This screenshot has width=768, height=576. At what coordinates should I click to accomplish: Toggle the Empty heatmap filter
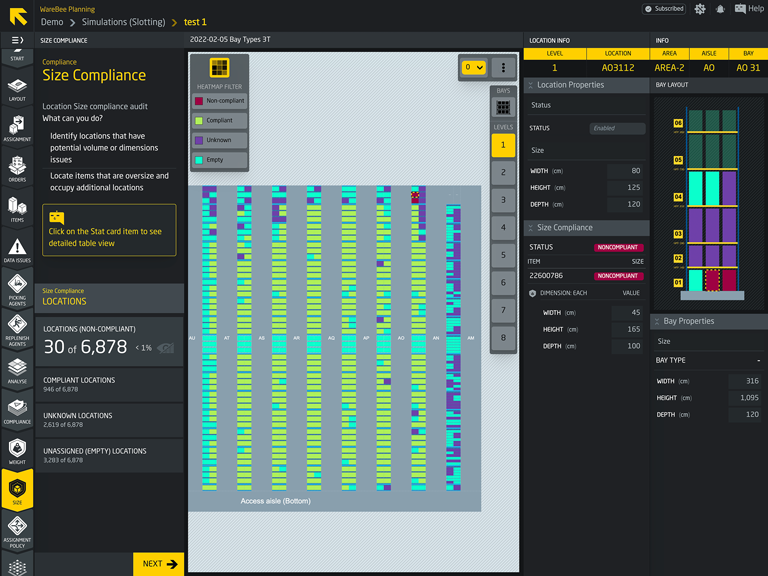point(219,160)
